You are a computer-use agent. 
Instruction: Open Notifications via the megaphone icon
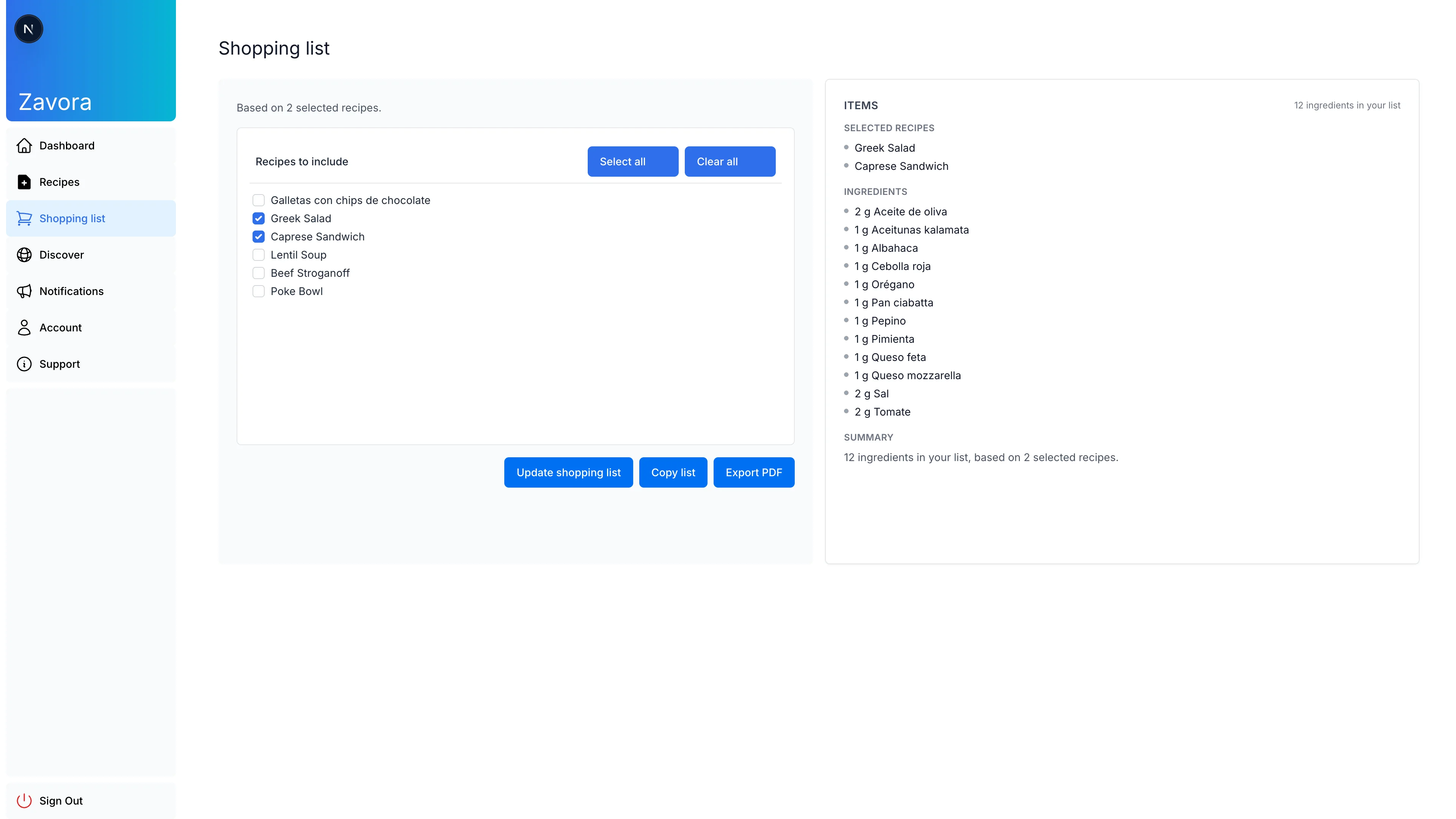pyautogui.click(x=24, y=291)
